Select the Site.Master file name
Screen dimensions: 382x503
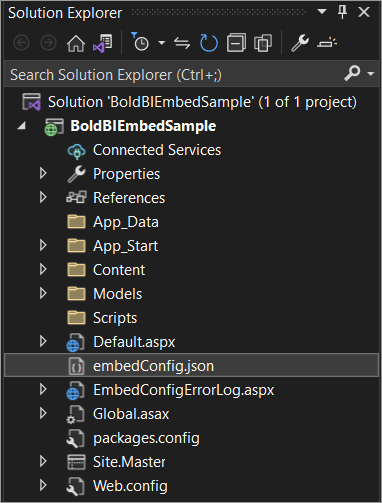(x=129, y=462)
